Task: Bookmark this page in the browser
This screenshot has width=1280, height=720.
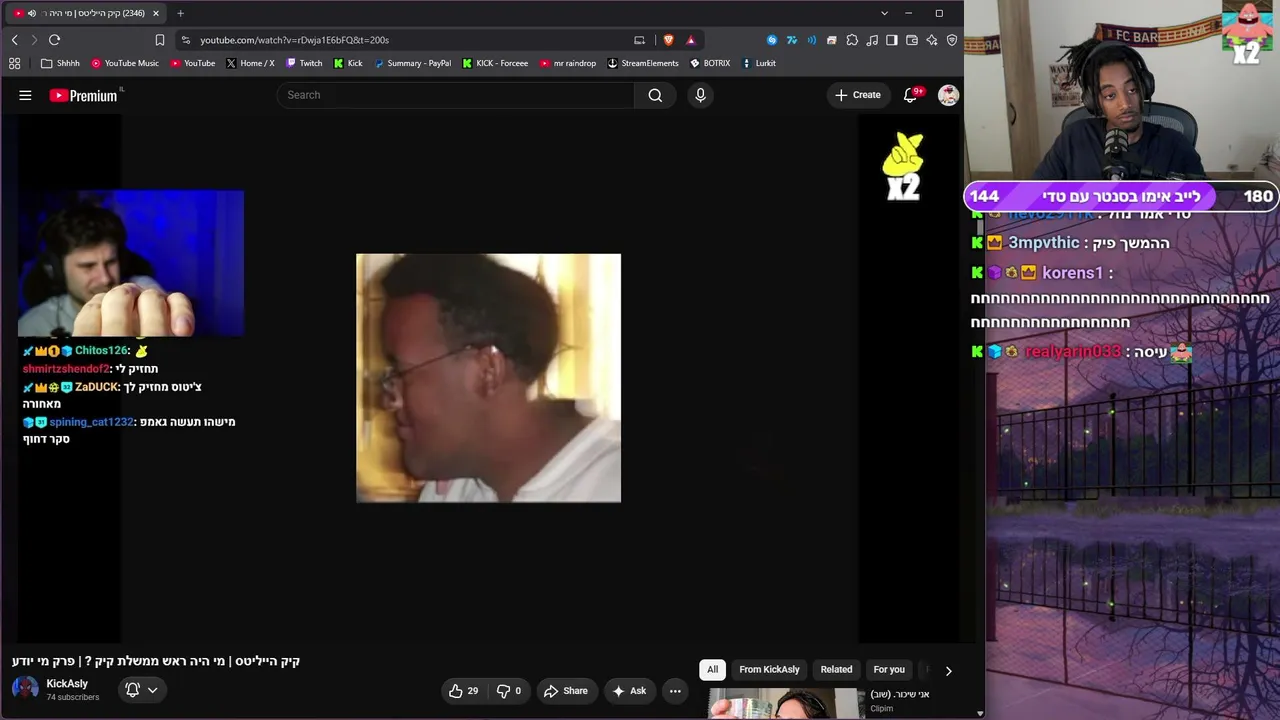Action: coord(160,40)
